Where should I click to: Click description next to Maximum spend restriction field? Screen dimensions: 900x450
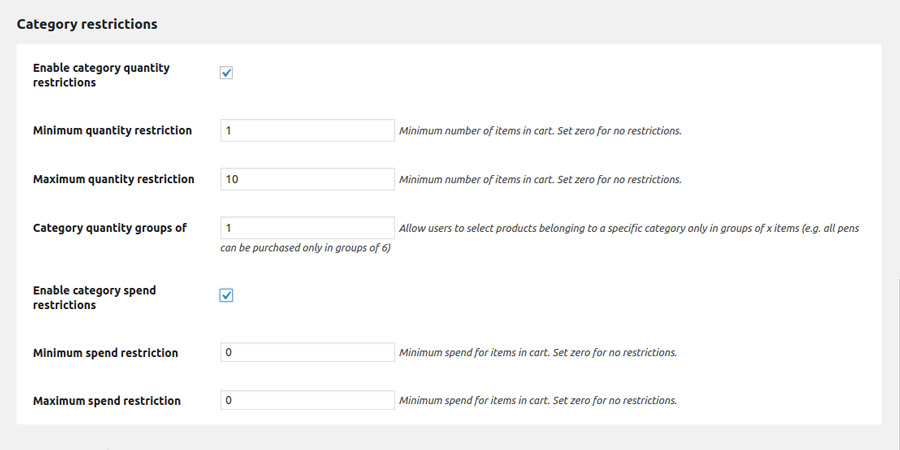coord(538,401)
